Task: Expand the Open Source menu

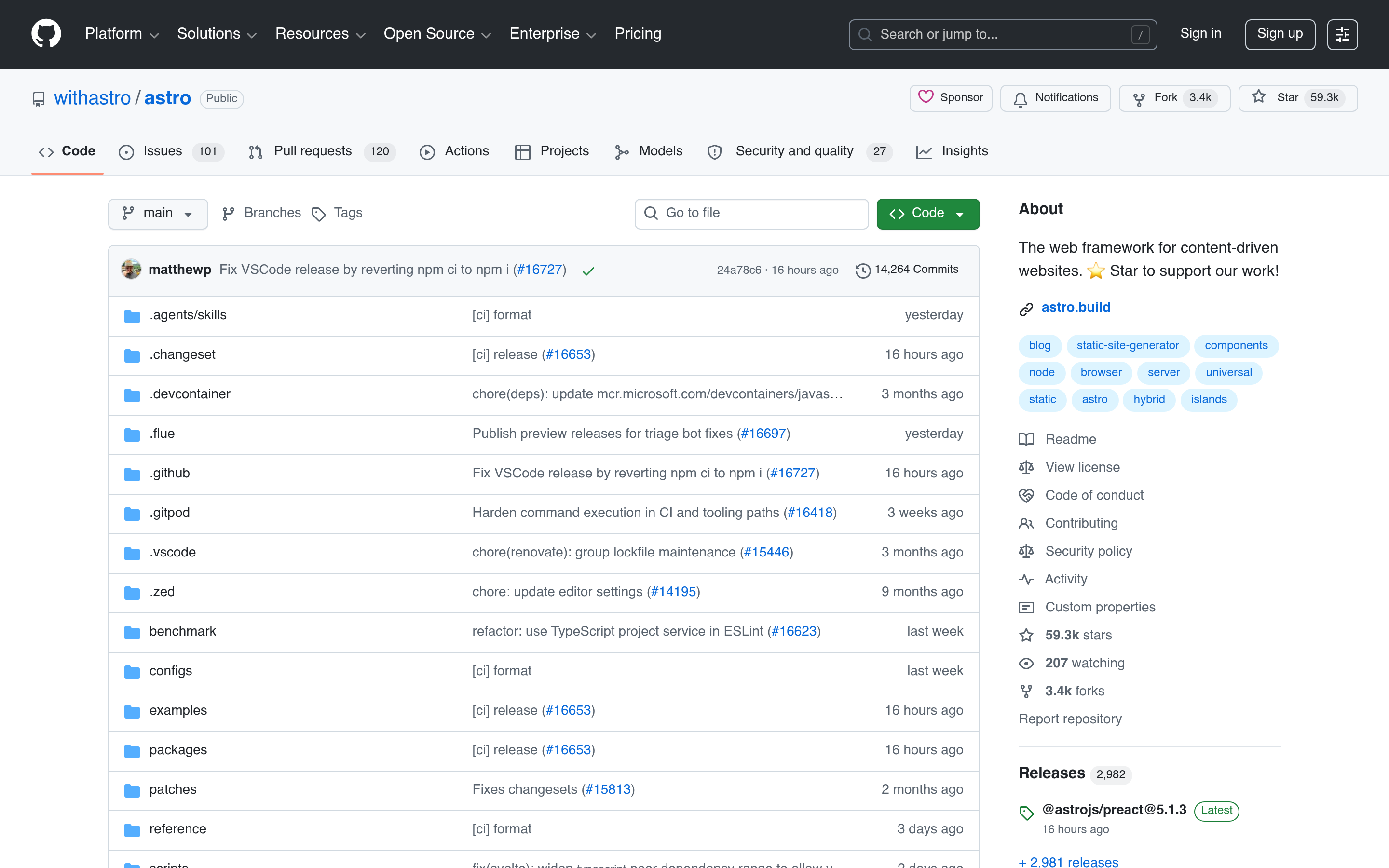Action: [x=437, y=34]
